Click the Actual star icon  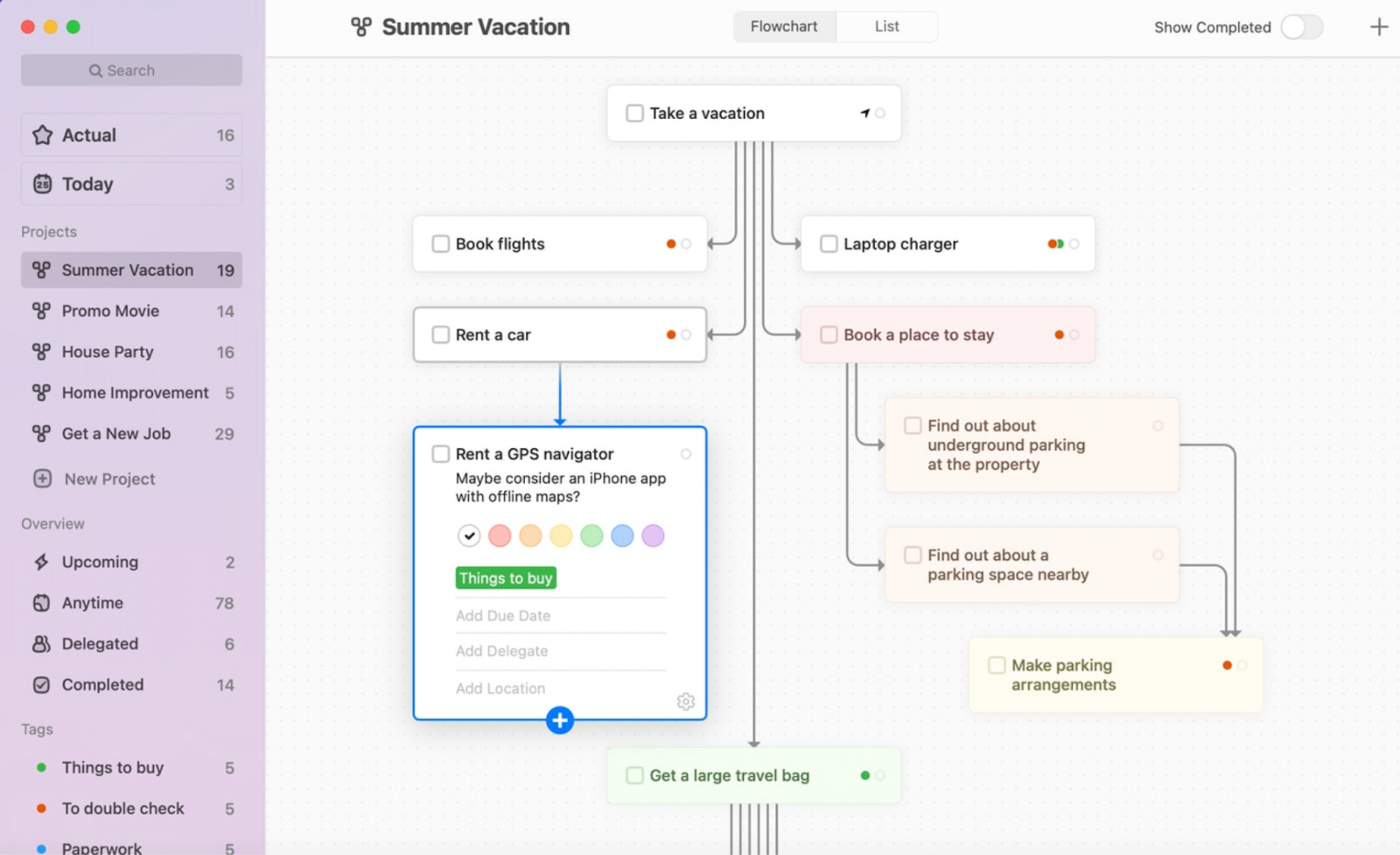pos(42,135)
